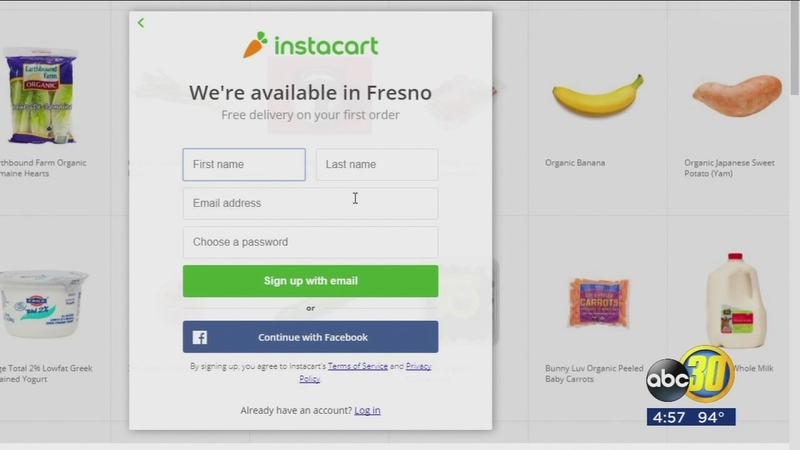The height and width of the screenshot is (450, 800).
Task: Click the Log in link
Action: [367, 410]
